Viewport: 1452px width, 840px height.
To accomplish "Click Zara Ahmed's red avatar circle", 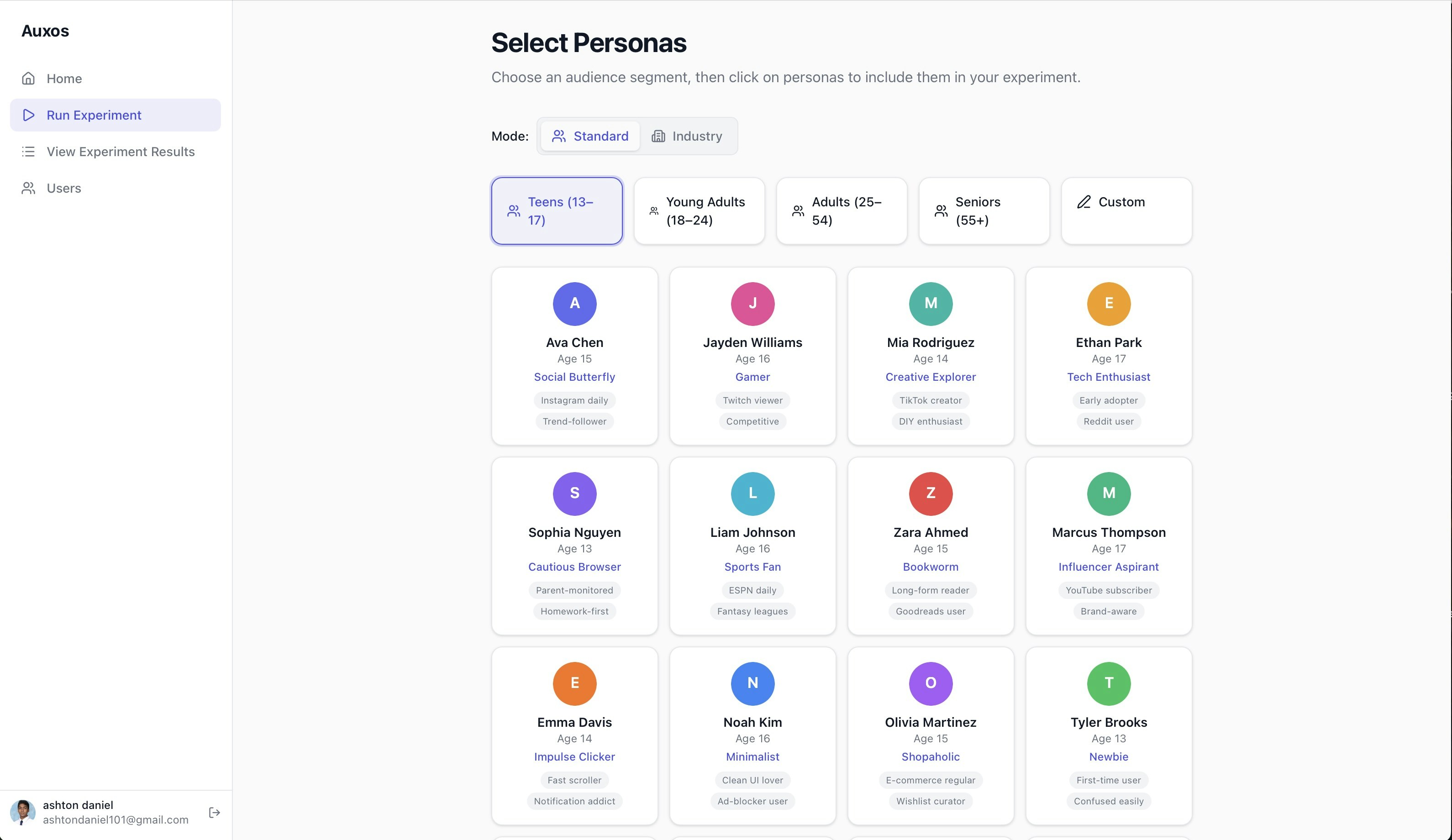I will pos(930,494).
